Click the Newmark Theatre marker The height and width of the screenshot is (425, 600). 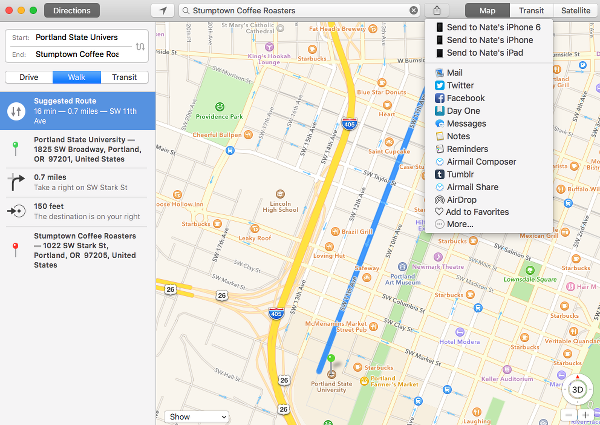click(438, 257)
